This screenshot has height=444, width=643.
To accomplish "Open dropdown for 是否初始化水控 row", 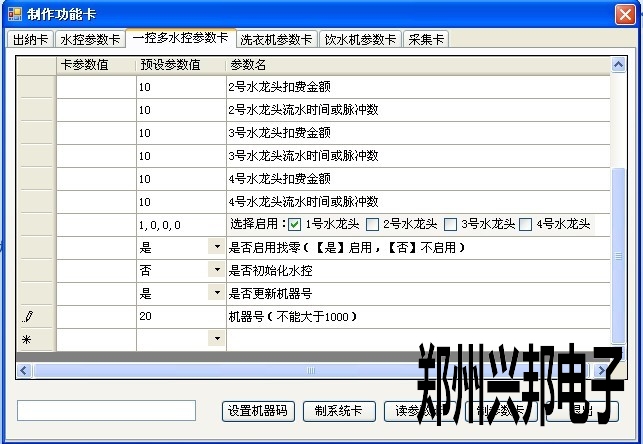I will pos(216,270).
